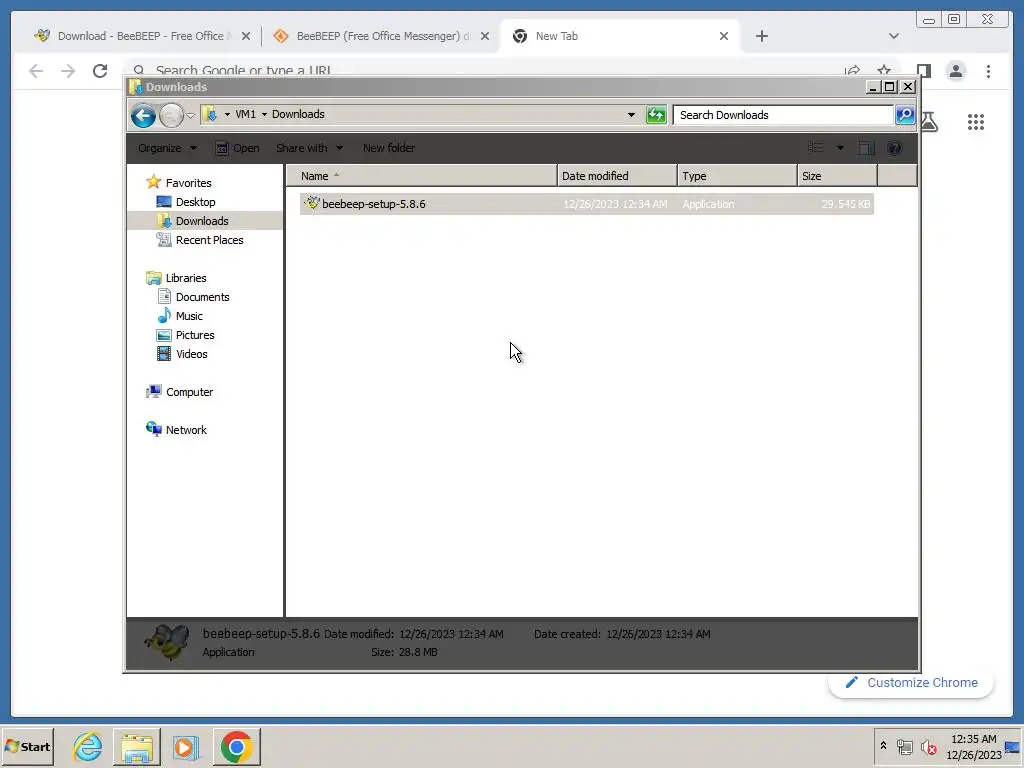Click the VM1 breadcrumb segment

tap(245, 114)
